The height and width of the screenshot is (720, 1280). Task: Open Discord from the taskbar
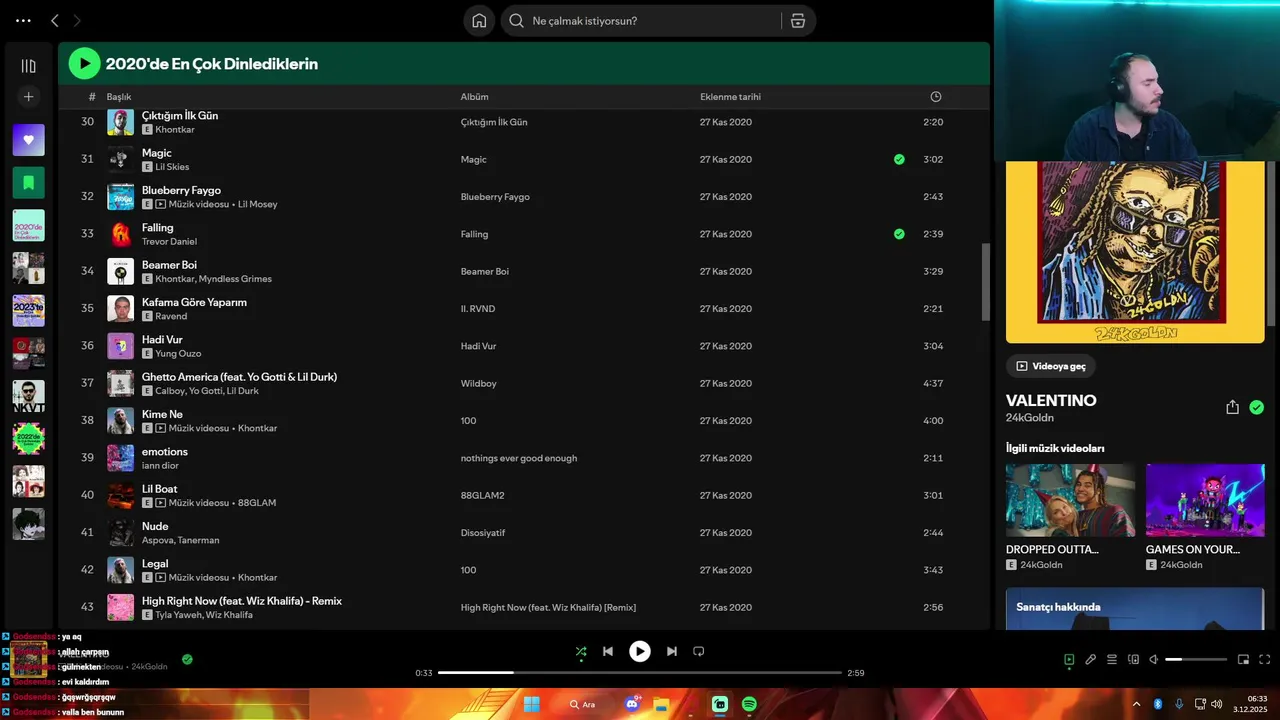tap(632, 704)
